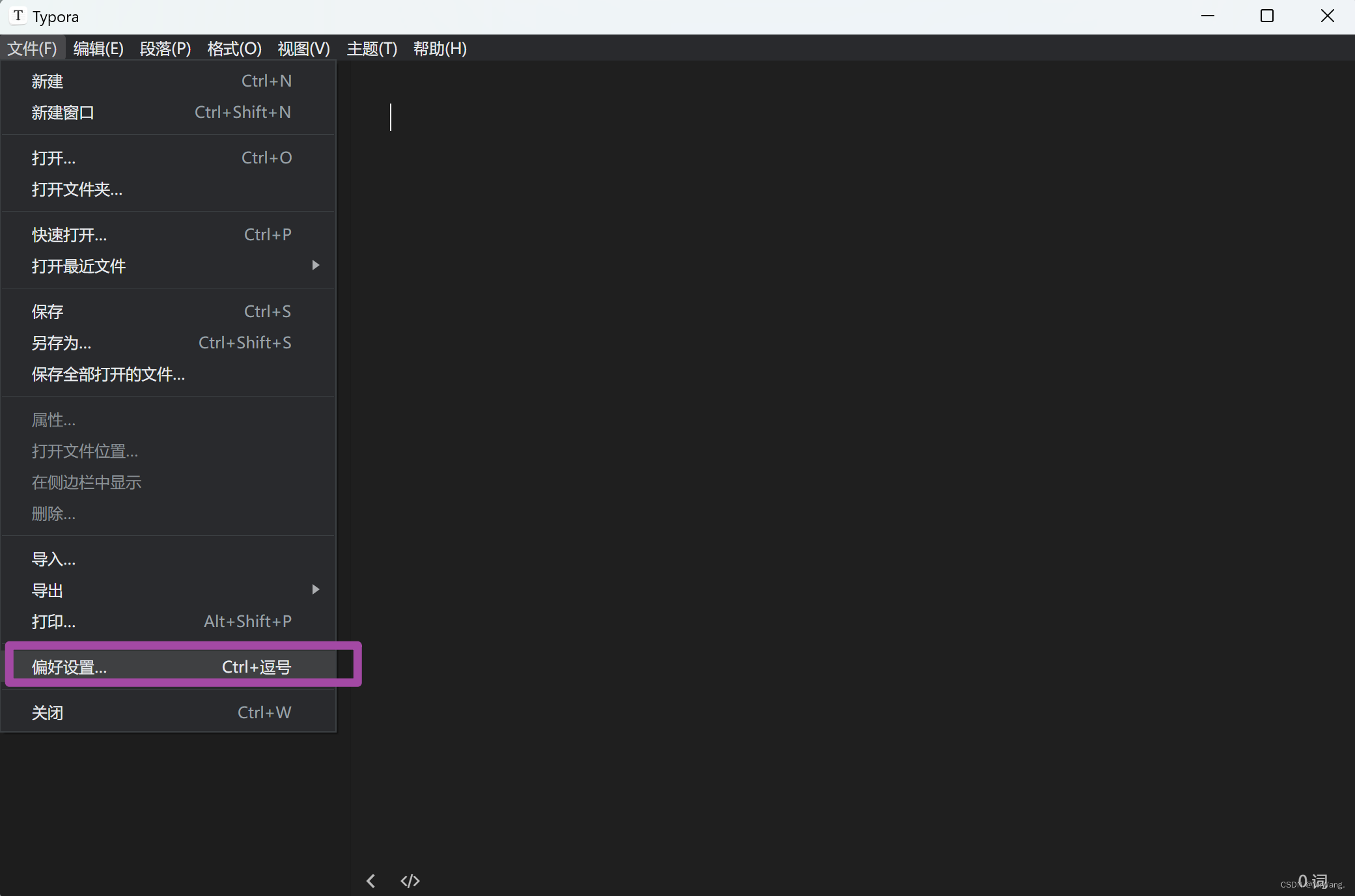Choose 另存为... menu entry
1355x896 pixels.
pyautogui.click(x=168, y=343)
